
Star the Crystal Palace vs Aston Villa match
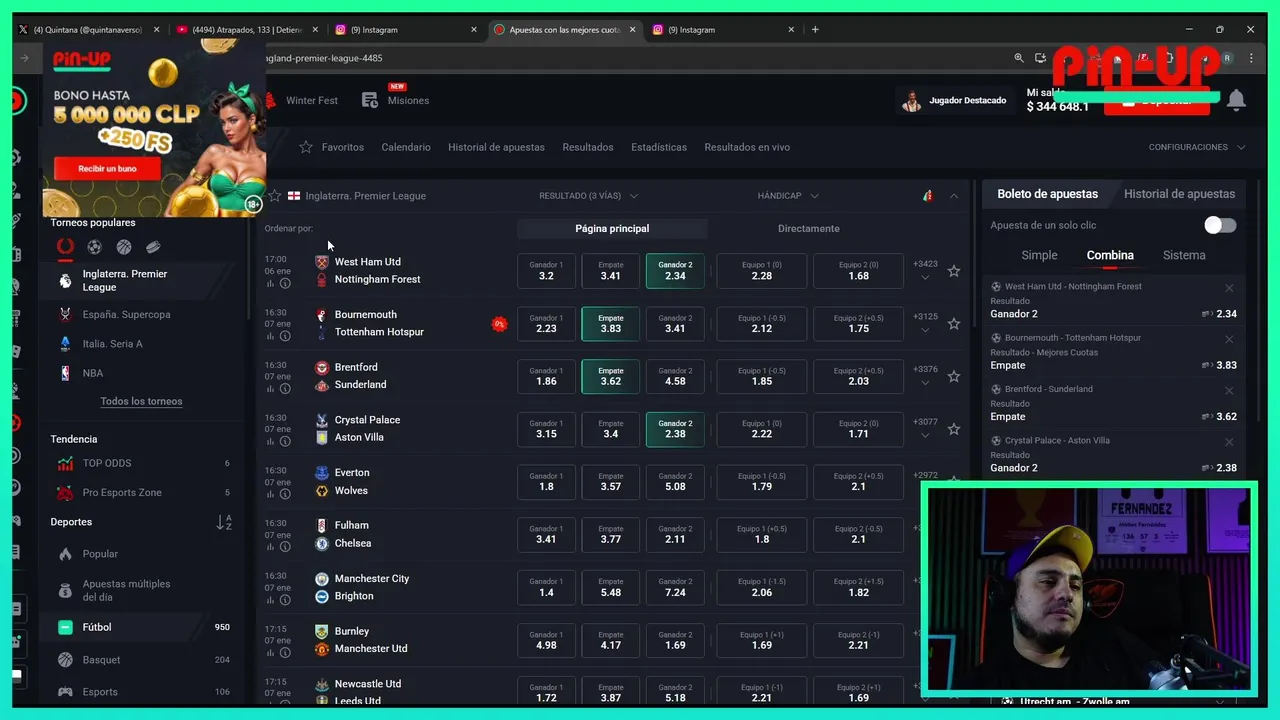pyautogui.click(x=954, y=429)
